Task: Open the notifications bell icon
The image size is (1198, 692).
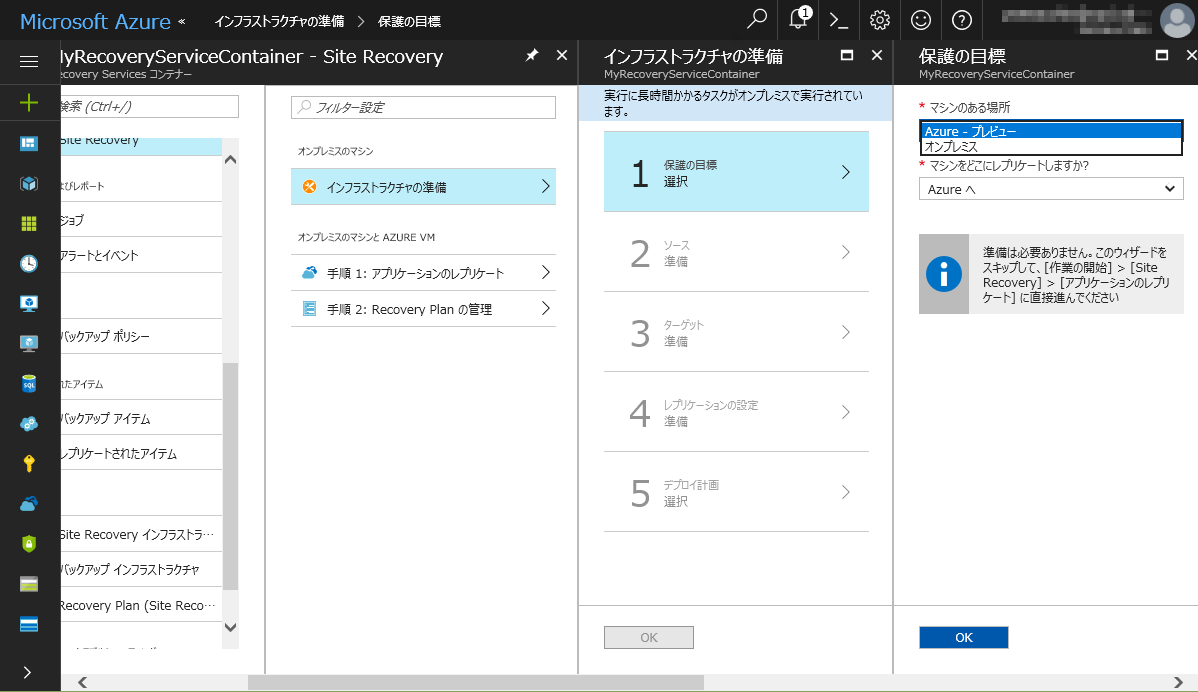Action: click(798, 20)
